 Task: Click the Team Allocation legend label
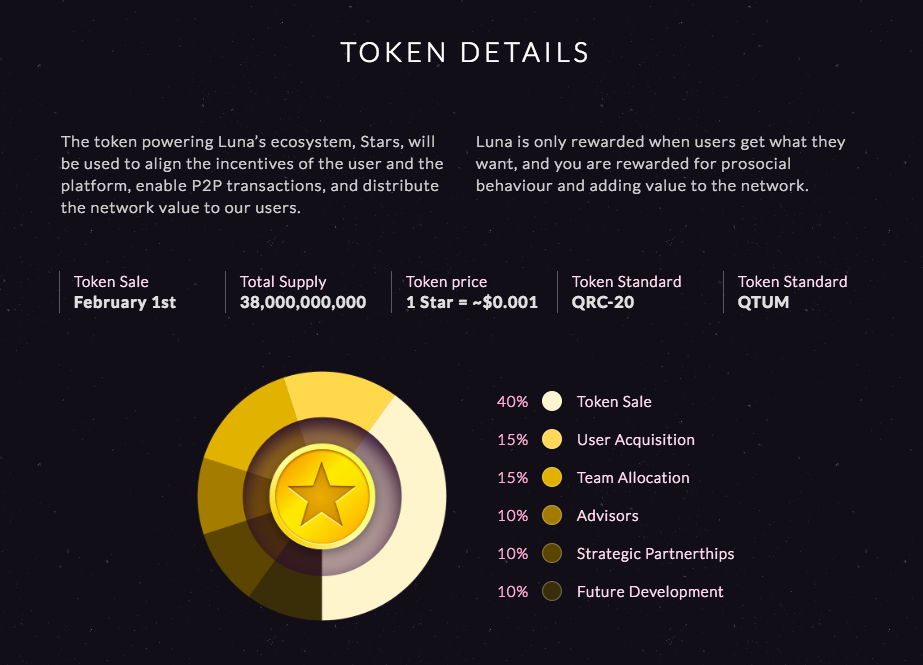pos(633,477)
